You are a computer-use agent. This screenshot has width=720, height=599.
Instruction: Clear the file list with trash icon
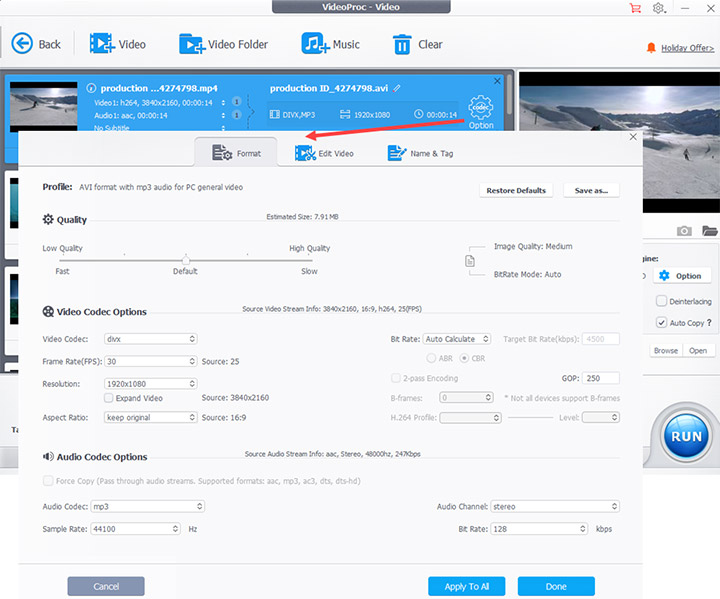coord(402,45)
